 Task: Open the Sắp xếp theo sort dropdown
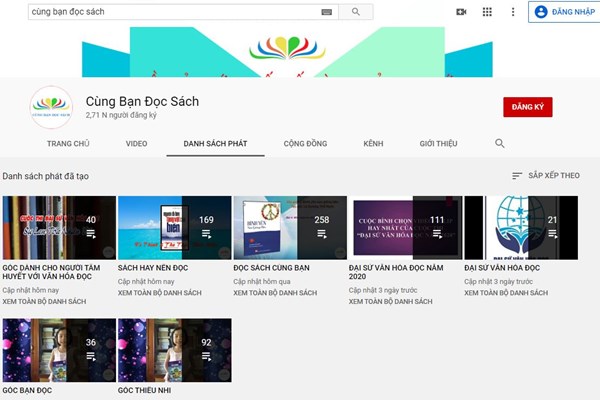point(546,176)
